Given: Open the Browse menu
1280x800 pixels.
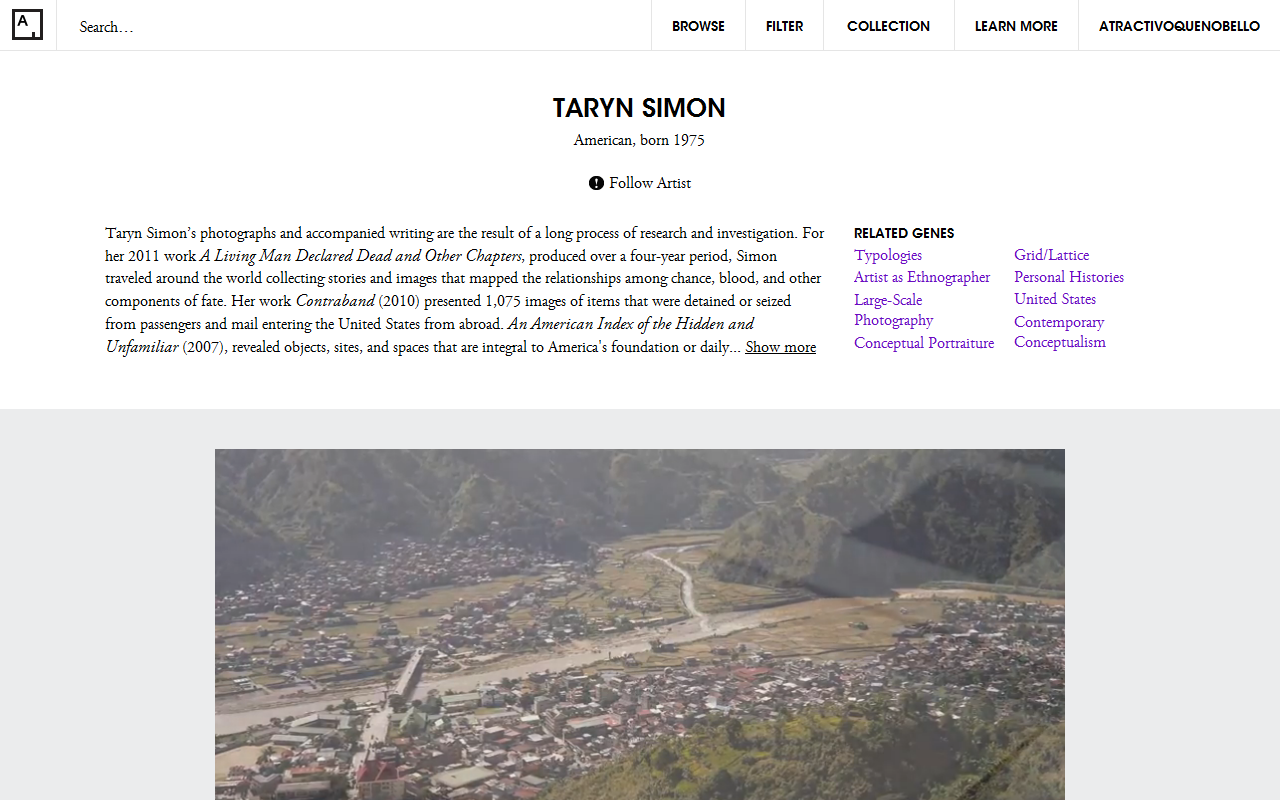Looking at the screenshot, I should tap(698, 26).
